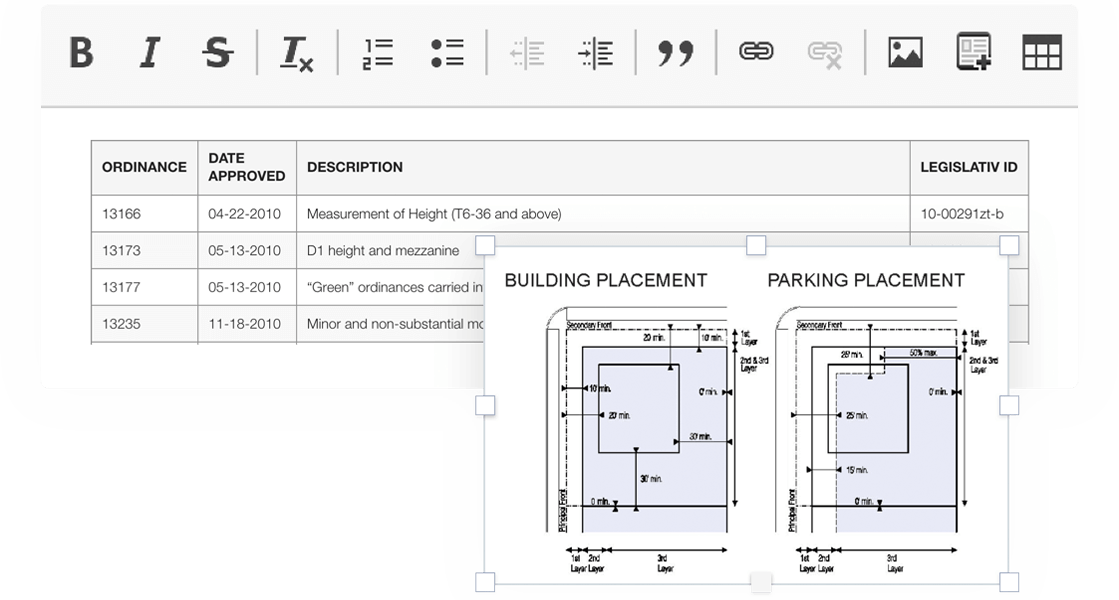Grab the image's bottom-right resize handle
Image resolution: width=1119 pixels, height=600 pixels.
tap(1009, 582)
